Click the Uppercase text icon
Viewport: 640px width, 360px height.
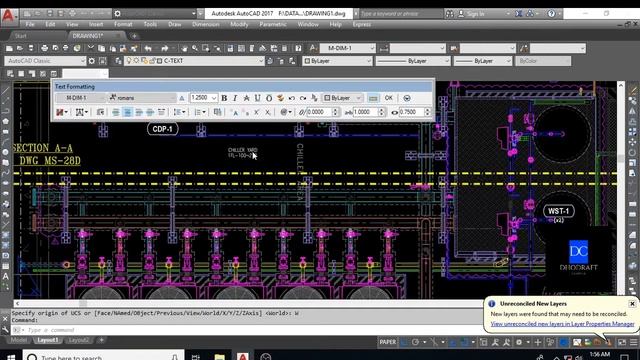[x=235, y=112]
